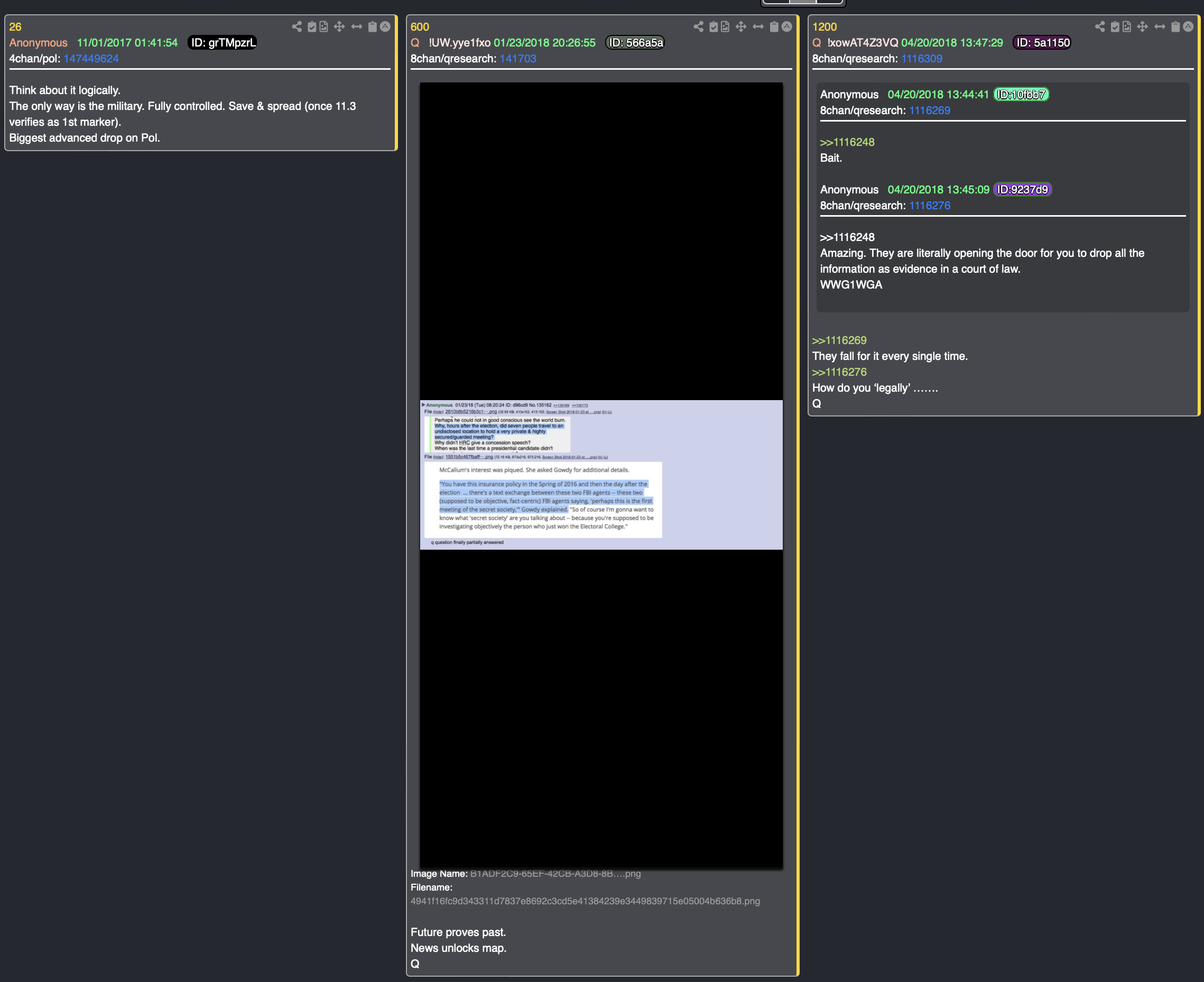1204x982 pixels.
Task: Click the four-way move arrows on post 1200
Action: 1142,26
